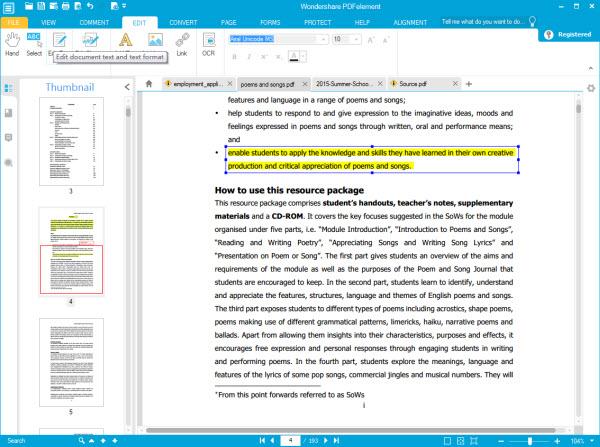This screenshot has height=447, width=600.
Task: Toggle superscript formatting
Action: [264, 57]
